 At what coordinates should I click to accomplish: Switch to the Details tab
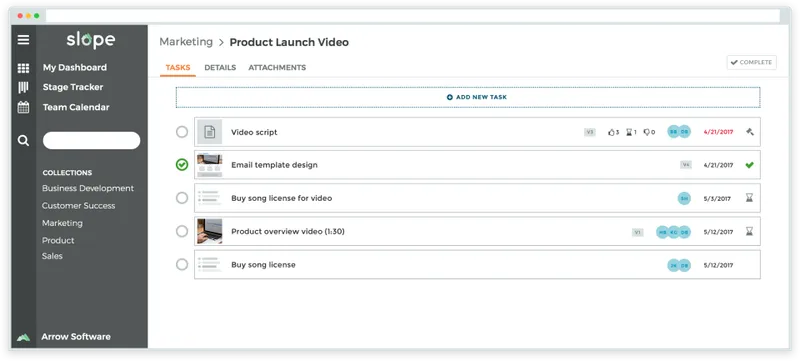coord(220,67)
